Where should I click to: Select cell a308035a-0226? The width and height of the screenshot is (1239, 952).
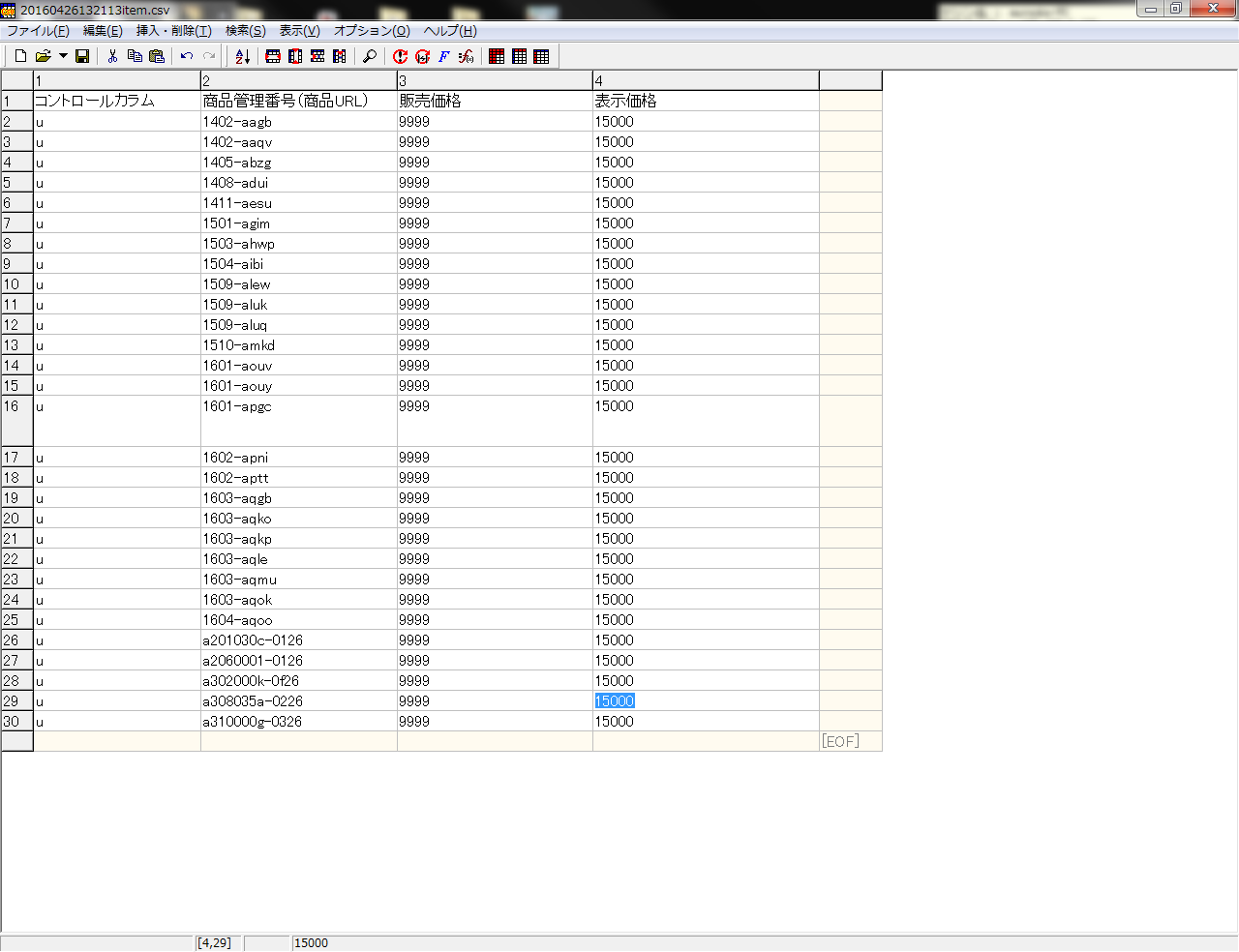pos(299,701)
